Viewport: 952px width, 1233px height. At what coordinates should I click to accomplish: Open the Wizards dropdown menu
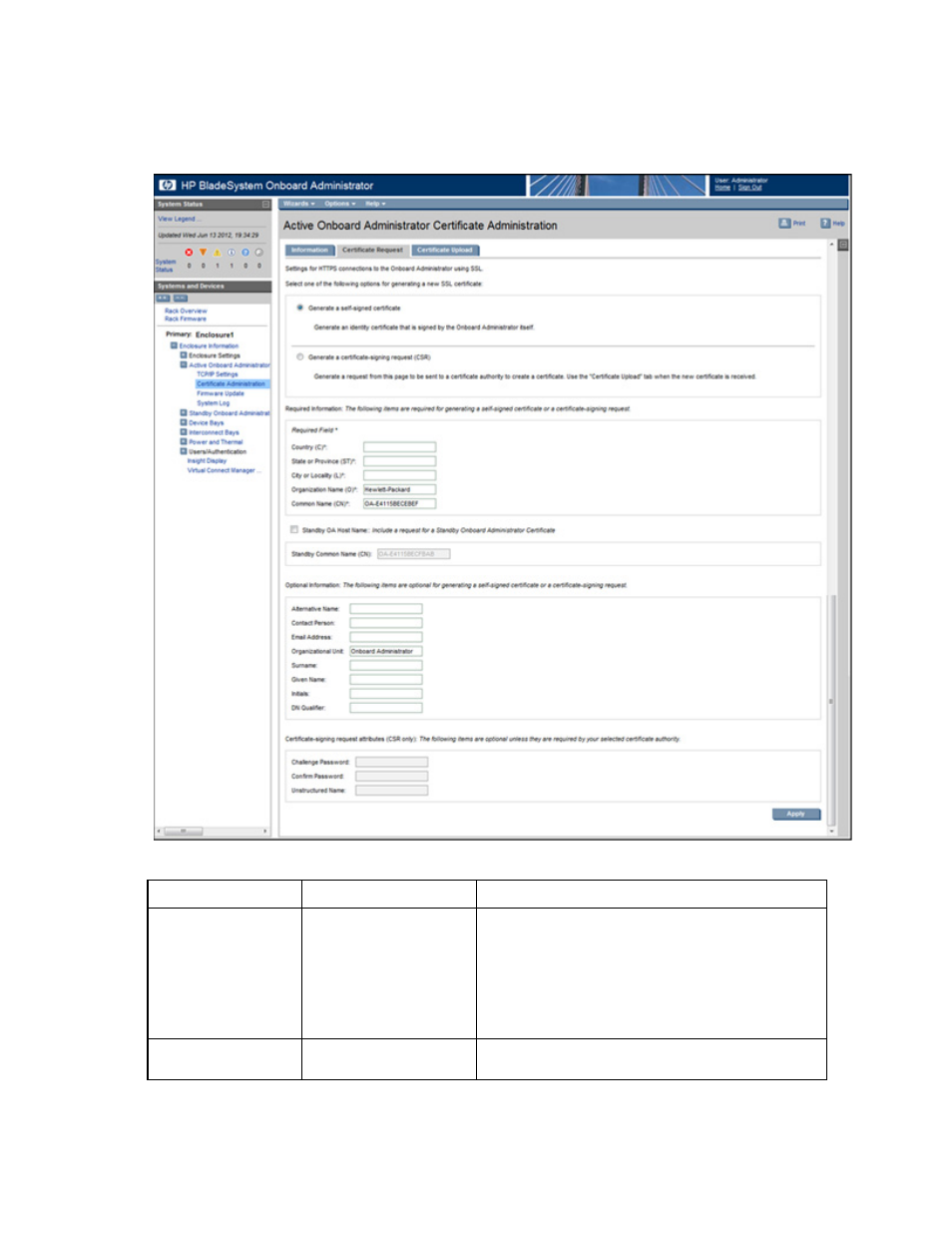coord(298,204)
